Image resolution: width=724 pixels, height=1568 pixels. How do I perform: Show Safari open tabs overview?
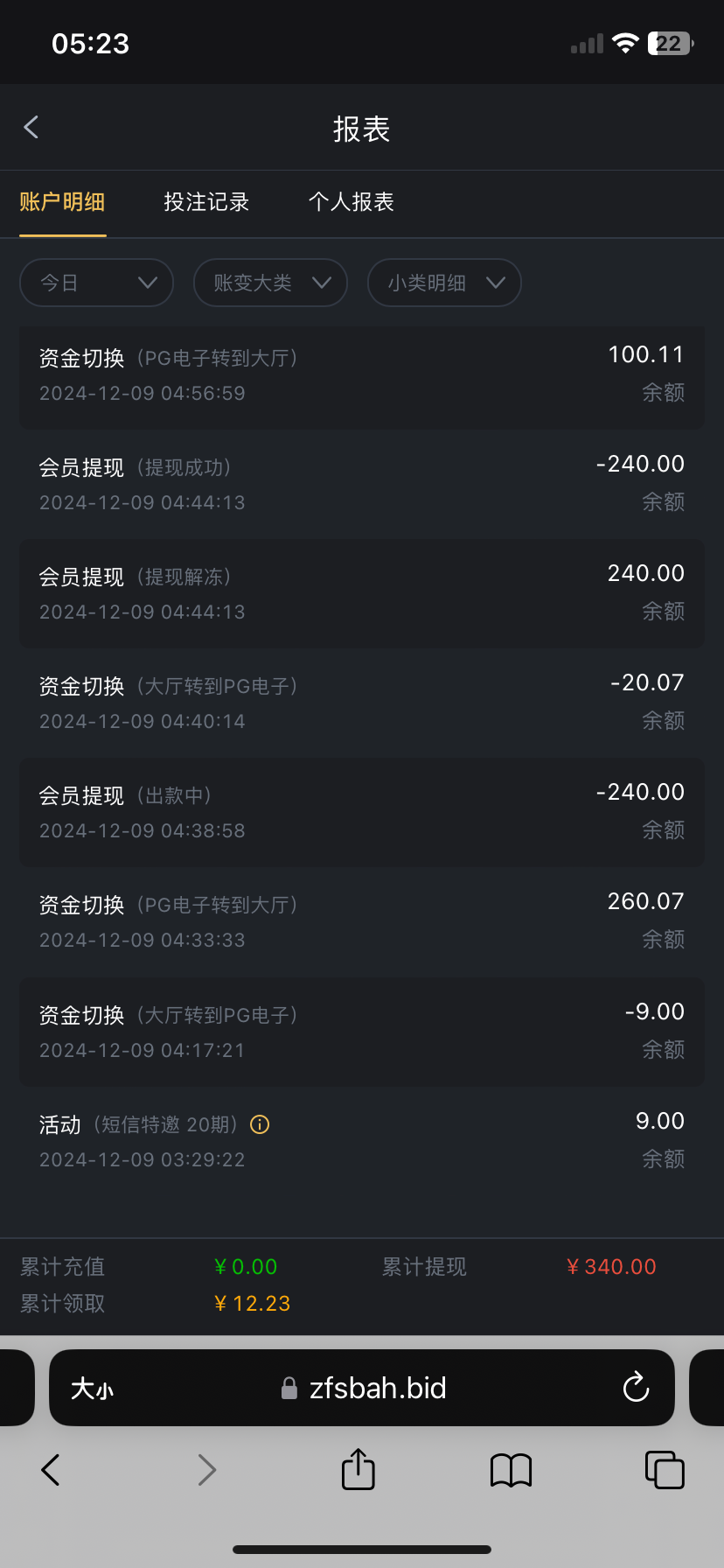click(664, 1470)
